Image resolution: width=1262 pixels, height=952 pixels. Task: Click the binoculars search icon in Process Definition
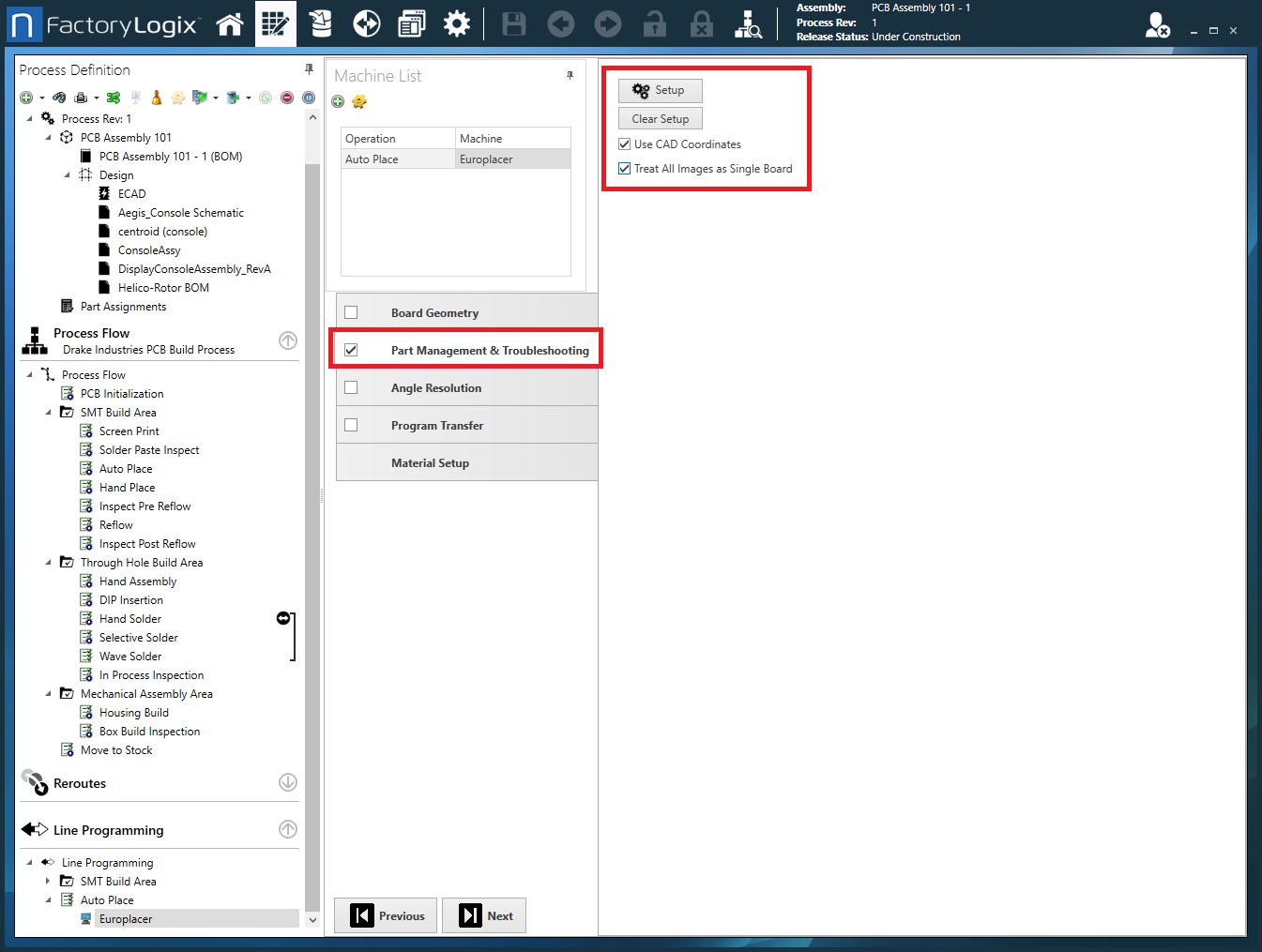pyautogui.click(x=59, y=97)
